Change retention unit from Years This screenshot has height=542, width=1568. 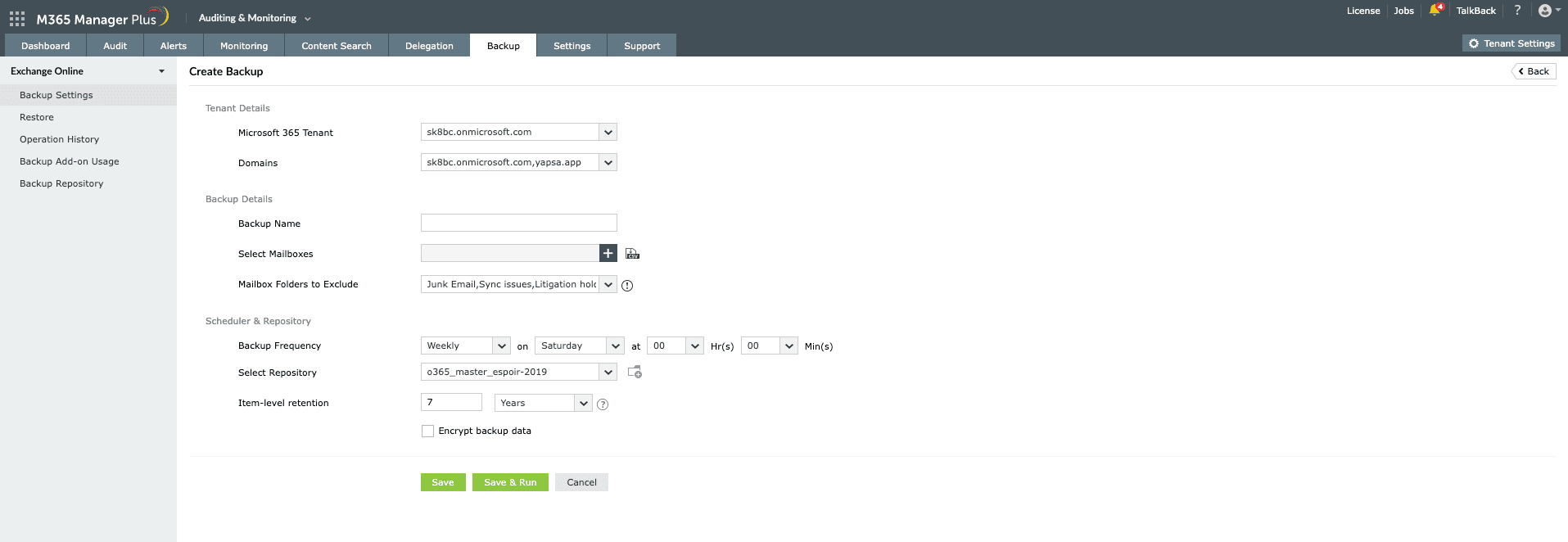pyautogui.click(x=543, y=403)
